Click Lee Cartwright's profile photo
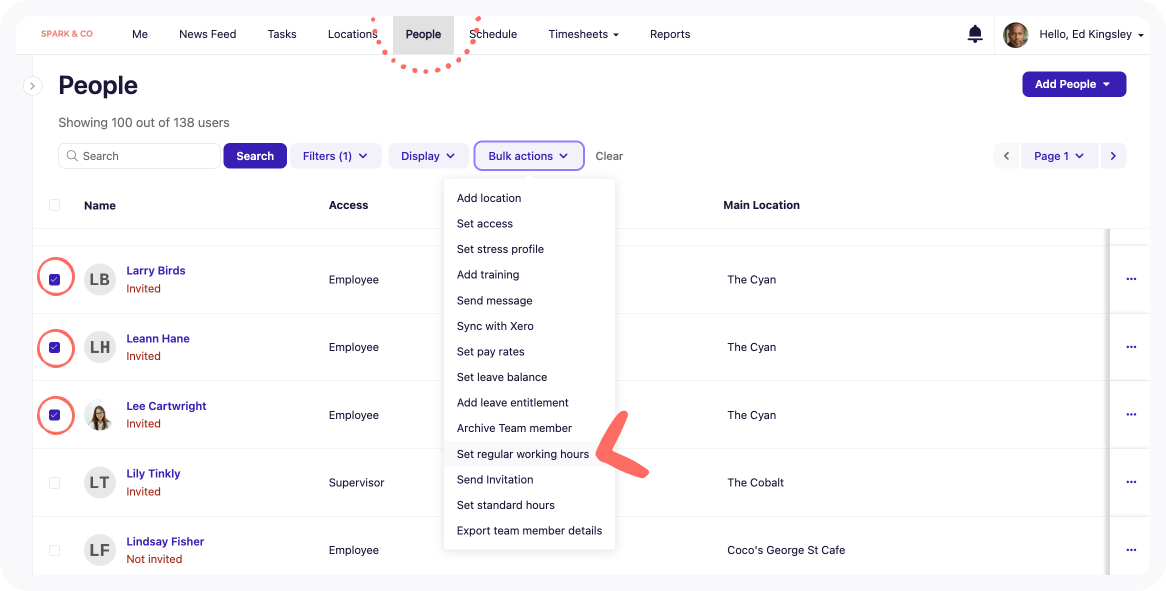The image size is (1166, 591). tap(99, 415)
